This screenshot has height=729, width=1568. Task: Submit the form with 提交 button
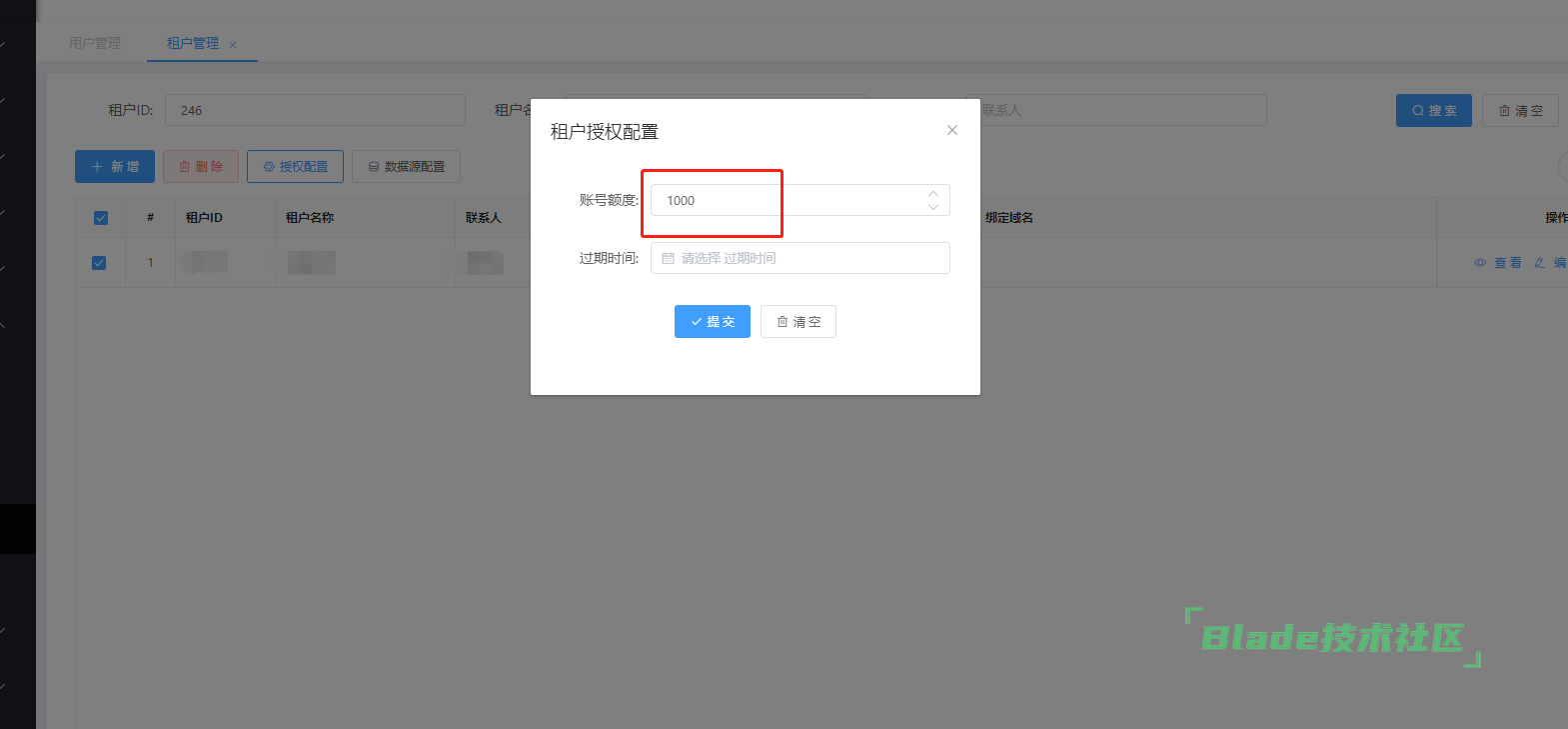713,322
